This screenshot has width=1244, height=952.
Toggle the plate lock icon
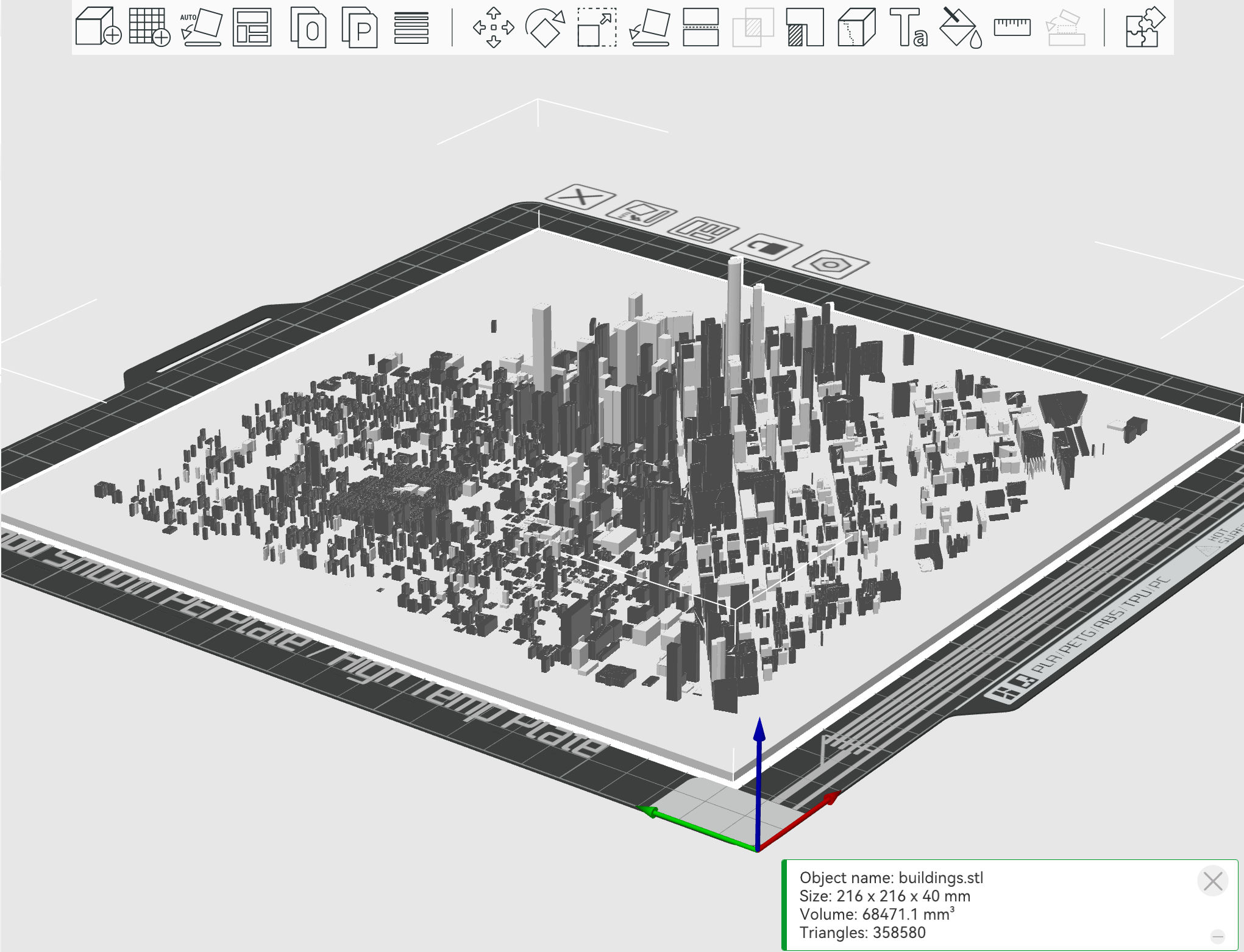pyautogui.click(x=766, y=247)
